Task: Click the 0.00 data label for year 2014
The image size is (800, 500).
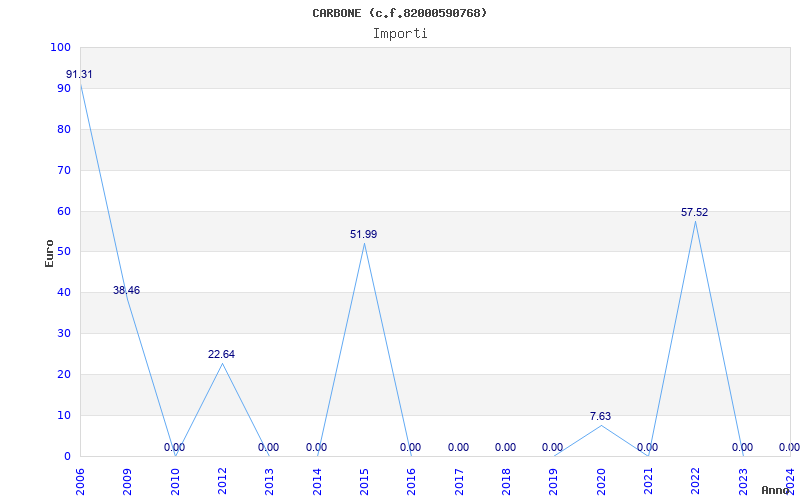Action: click(x=316, y=447)
